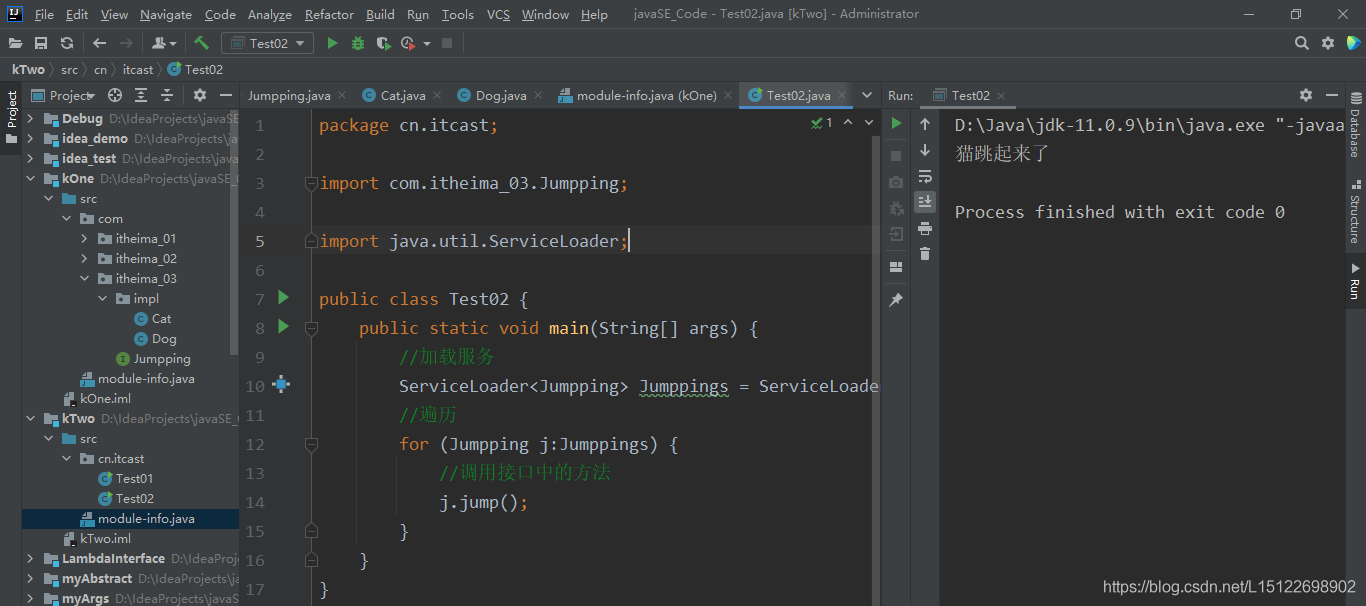Toggle scroll to end in Run console
The height and width of the screenshot is (606, 1366).
click(x=925, y=201)
